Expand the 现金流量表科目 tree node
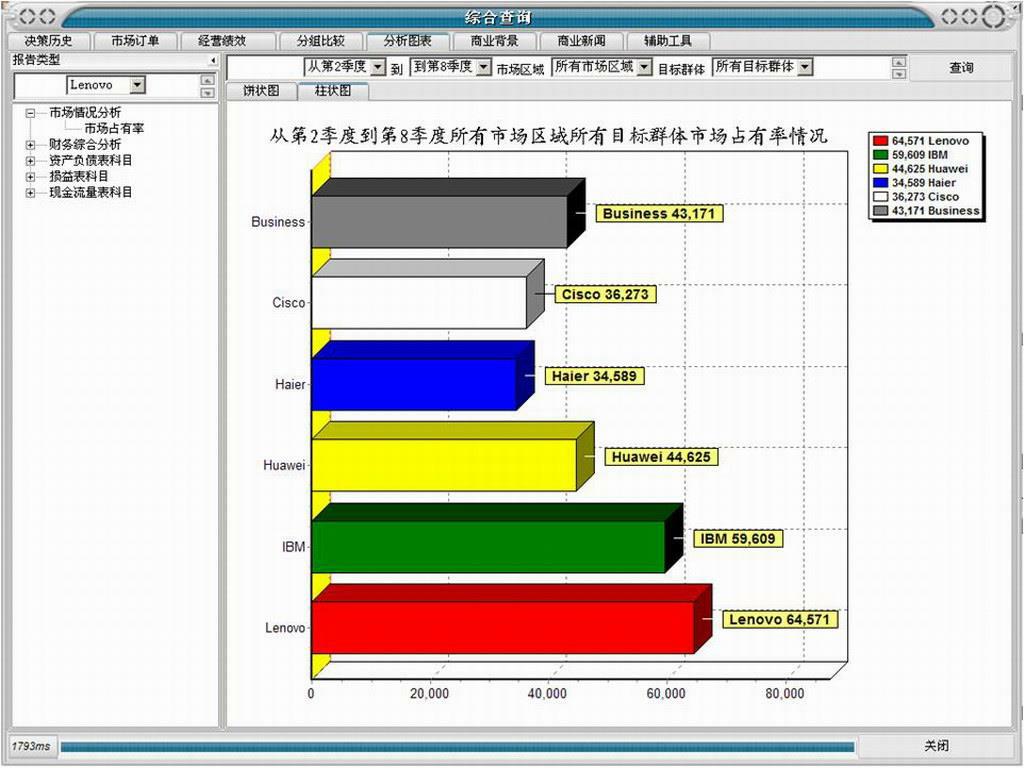The width and height of the screenshot is (1024, 768). [30, 193]
